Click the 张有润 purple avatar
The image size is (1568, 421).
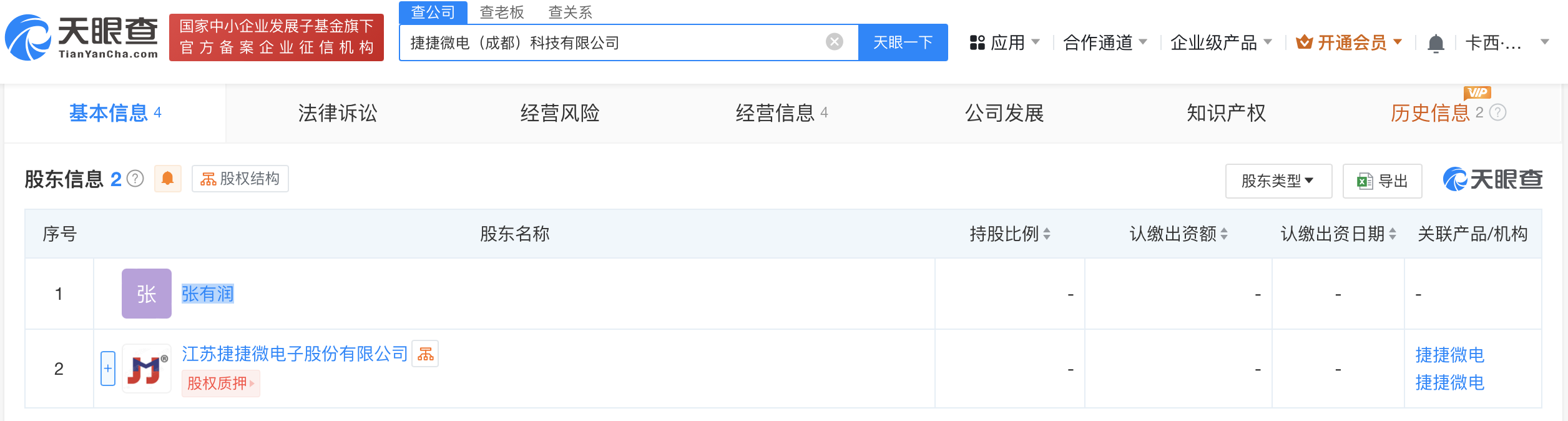pos(147,294)
